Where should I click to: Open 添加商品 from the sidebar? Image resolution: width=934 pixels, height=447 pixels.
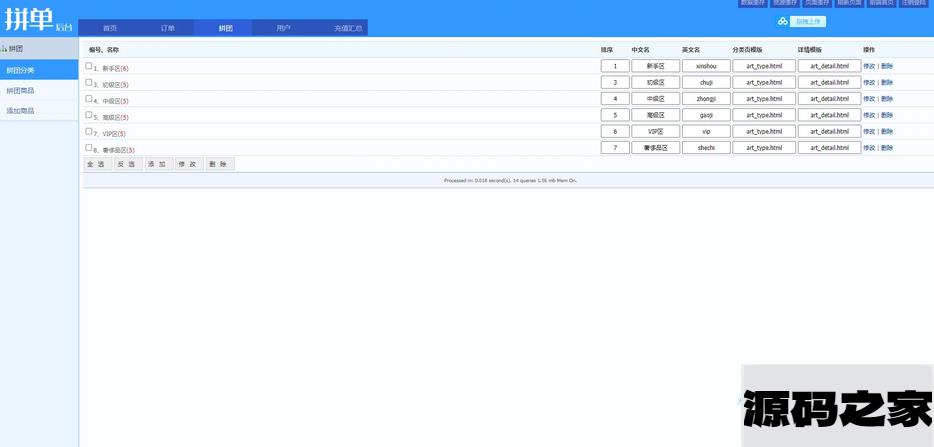(20, 111)
